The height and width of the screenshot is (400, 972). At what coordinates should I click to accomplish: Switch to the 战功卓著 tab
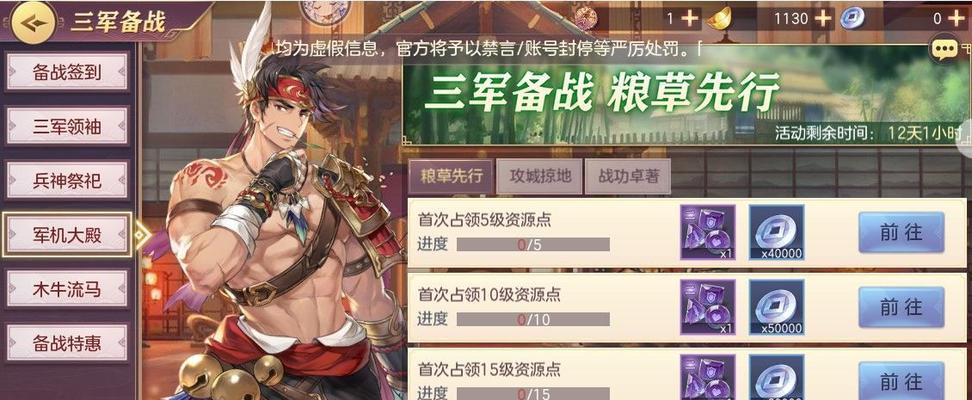click(627, 176)
